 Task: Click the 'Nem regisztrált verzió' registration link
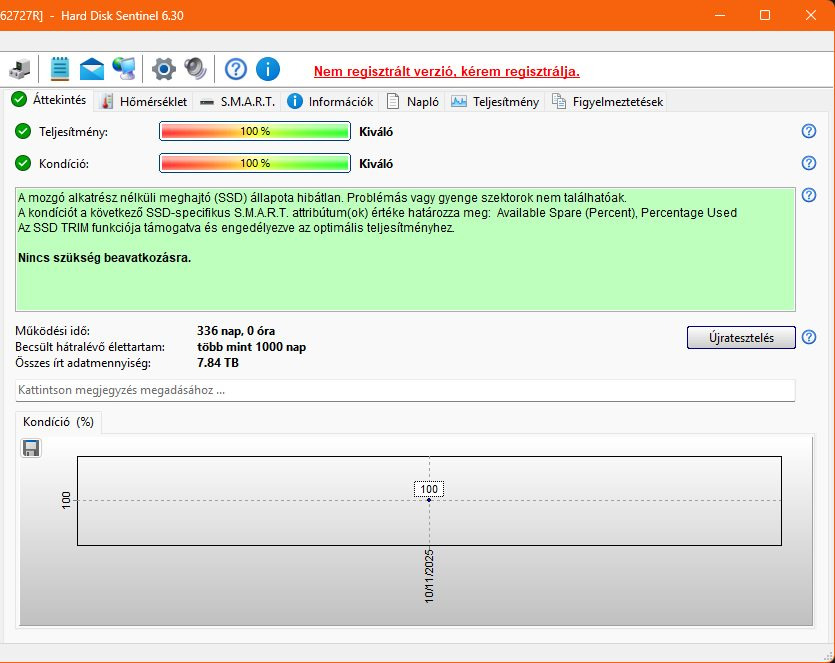coord(446,71)
